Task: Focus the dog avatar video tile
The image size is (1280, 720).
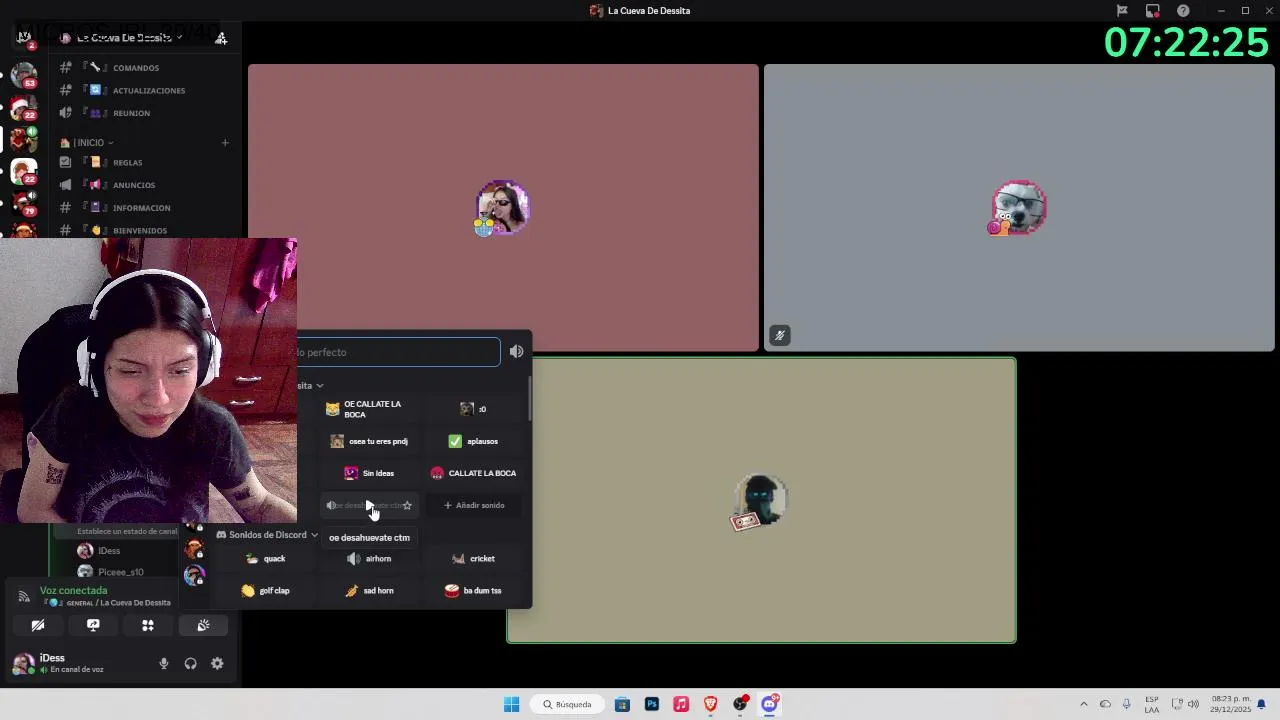Action: pyautogui.click(x=1019, y=208)
